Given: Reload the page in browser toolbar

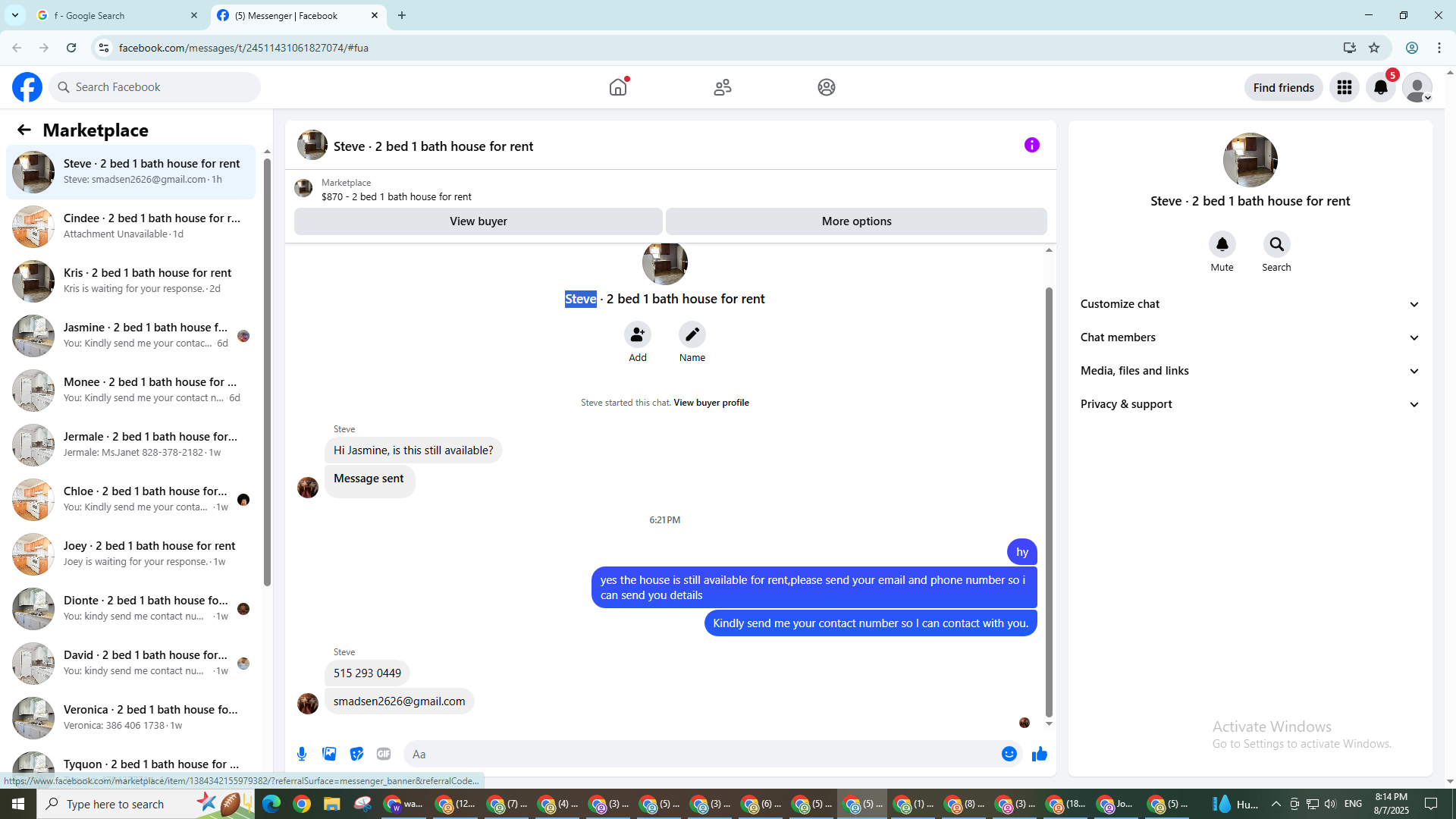Looking at the screenshot, I should [x=71, y=48].
